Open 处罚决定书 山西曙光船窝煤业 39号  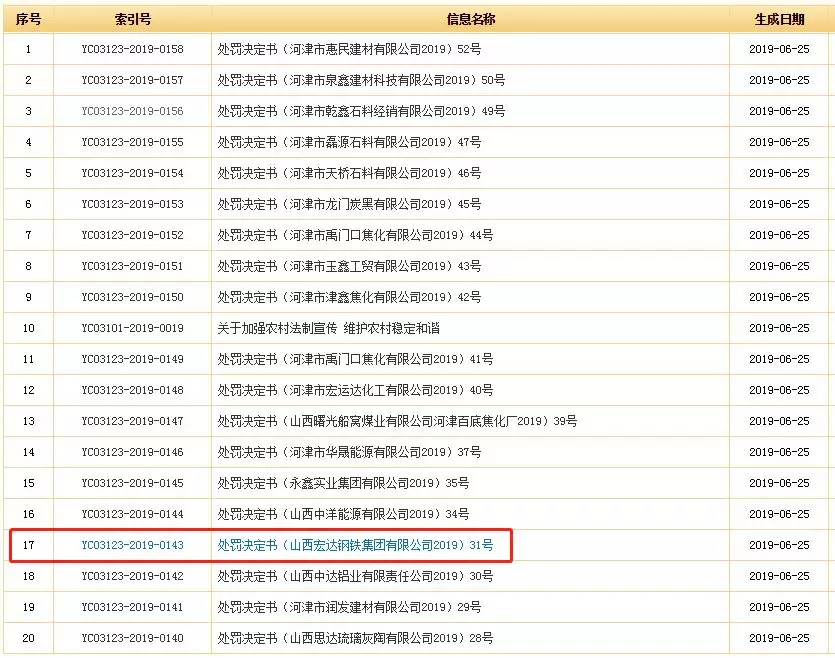tap(397, 421)
